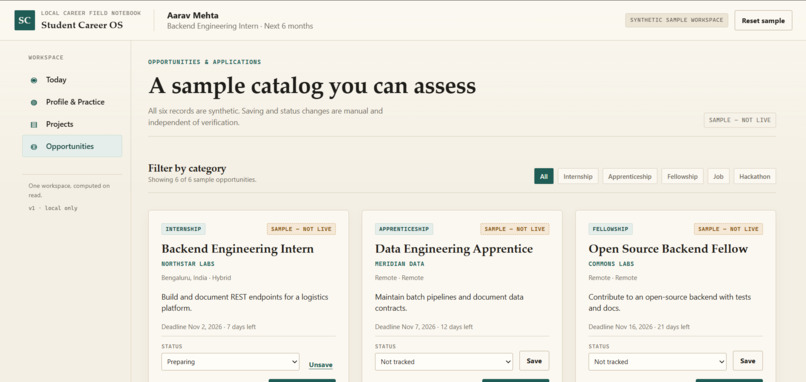Filter by Job category
The image size is (806, 382).
718,176
